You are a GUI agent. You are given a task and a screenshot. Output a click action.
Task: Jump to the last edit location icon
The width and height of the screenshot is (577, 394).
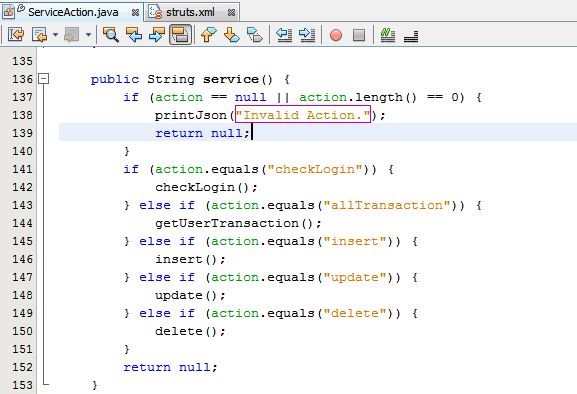16,35
